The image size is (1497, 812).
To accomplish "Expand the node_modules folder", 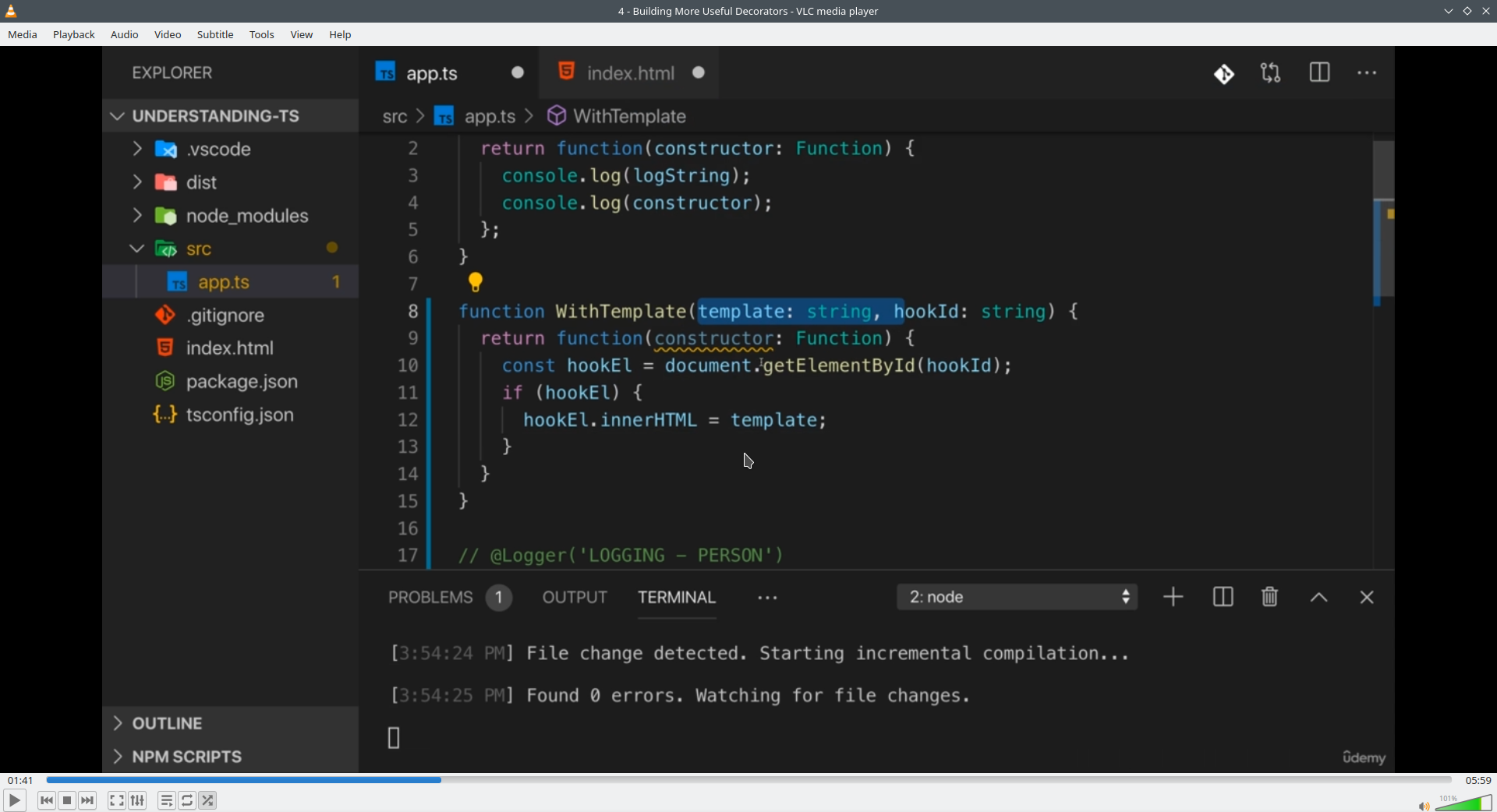I will [231, 217].
